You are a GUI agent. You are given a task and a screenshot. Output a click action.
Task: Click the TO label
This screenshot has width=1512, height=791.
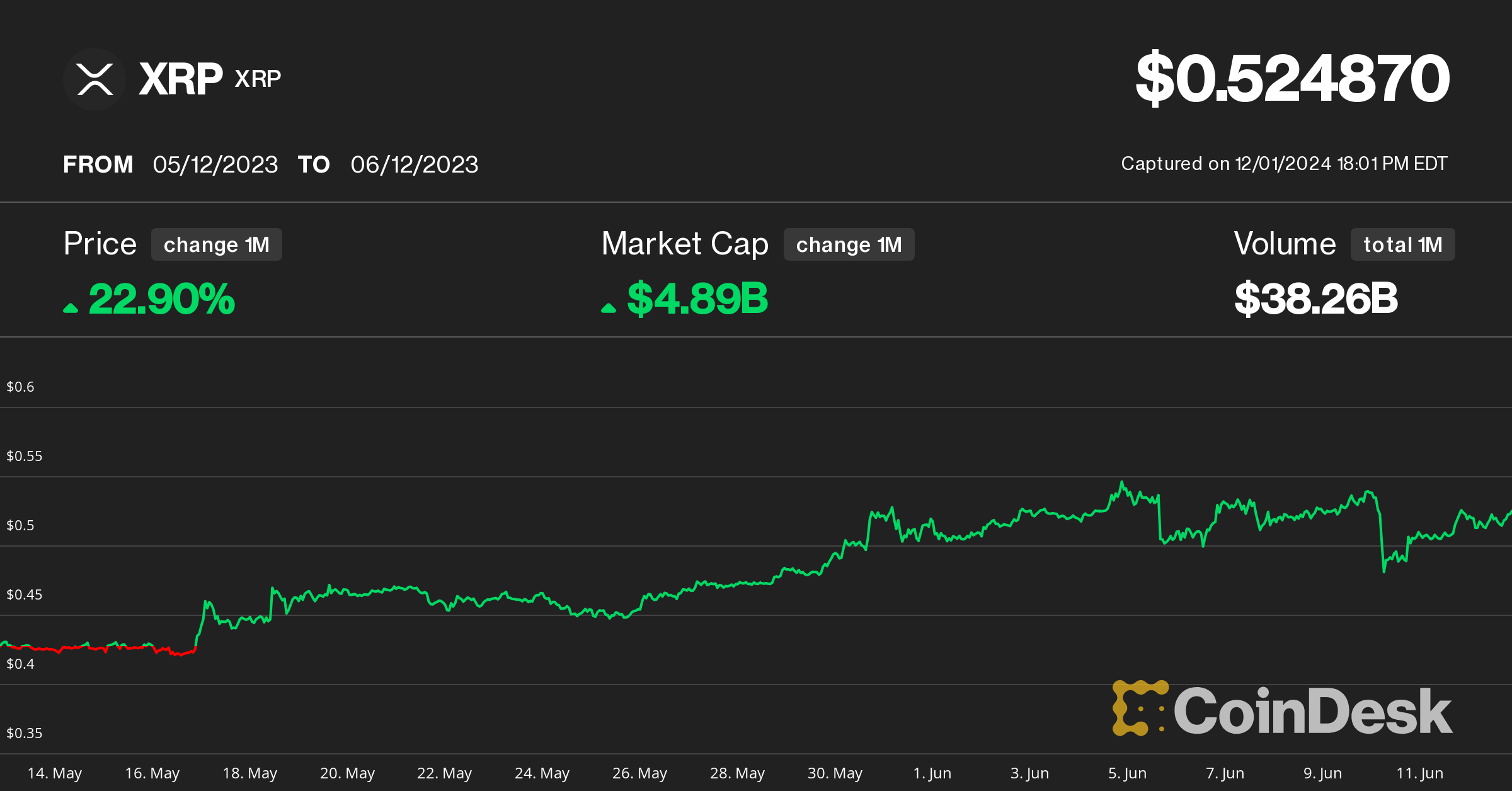coord(314,165)
